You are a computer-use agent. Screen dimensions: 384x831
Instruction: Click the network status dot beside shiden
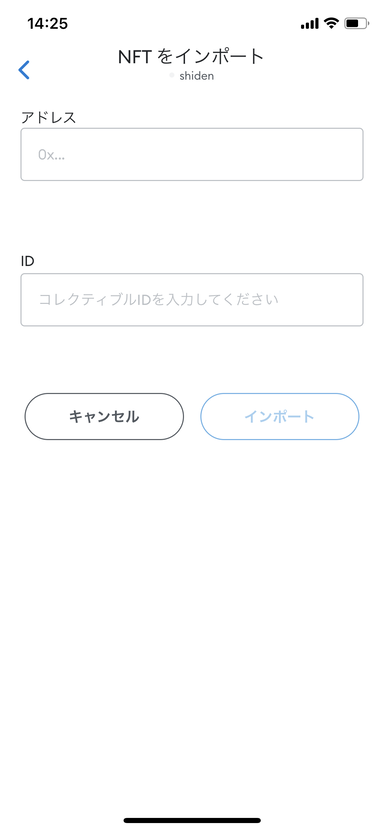pos(172,76)
